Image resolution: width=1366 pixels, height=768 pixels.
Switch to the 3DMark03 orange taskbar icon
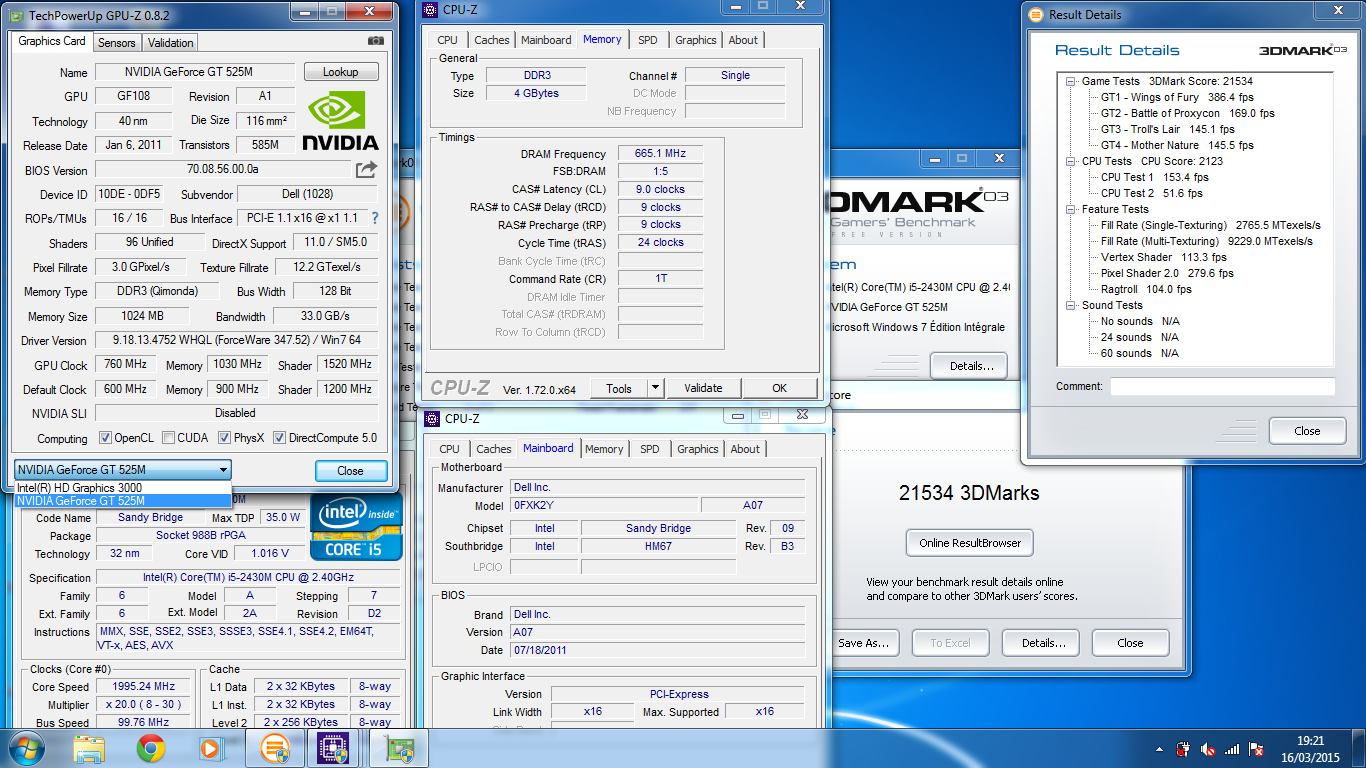click(275, 748)
